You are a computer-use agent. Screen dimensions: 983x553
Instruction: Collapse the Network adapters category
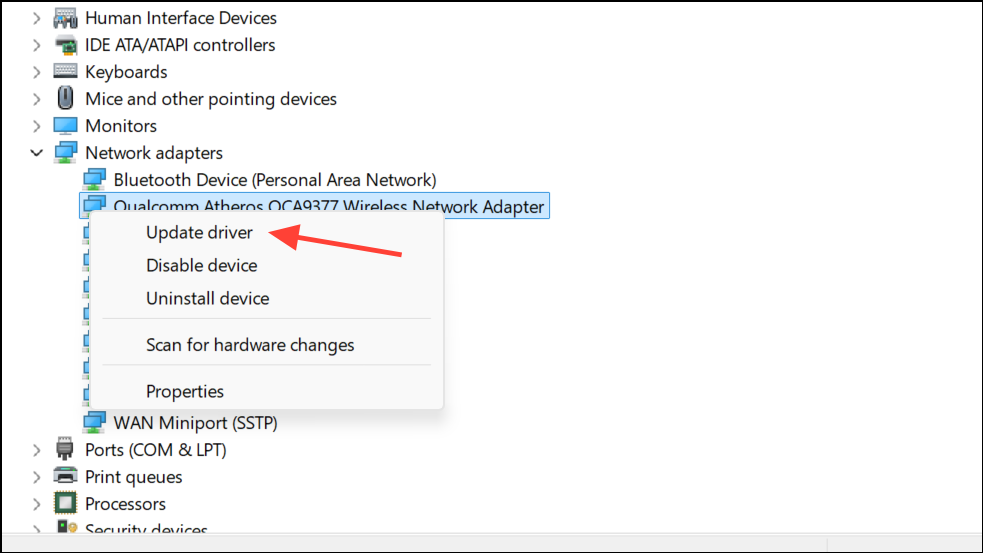tap(37, 153)
